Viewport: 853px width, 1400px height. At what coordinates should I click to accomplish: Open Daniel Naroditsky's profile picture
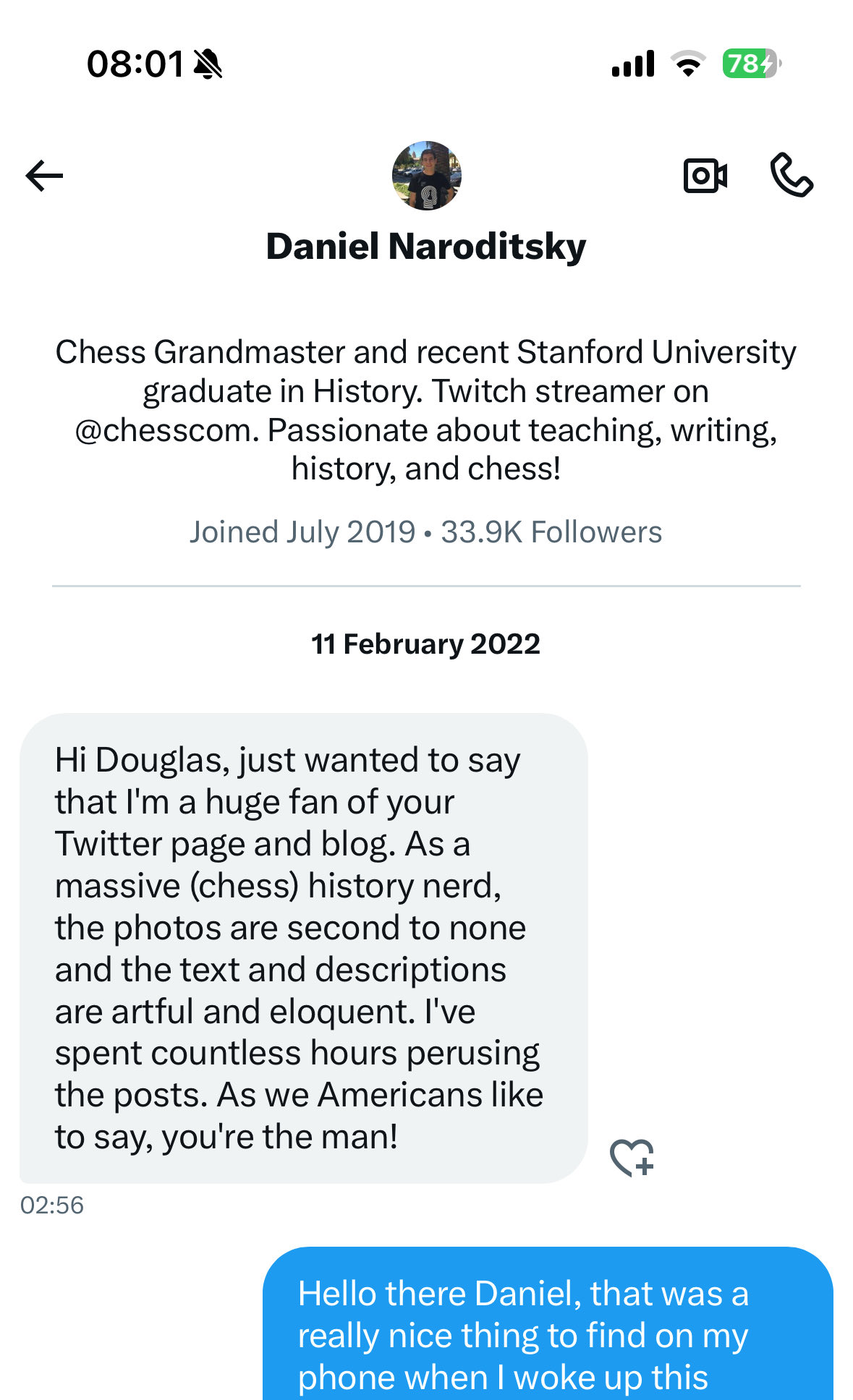click(x=426, y=176)
